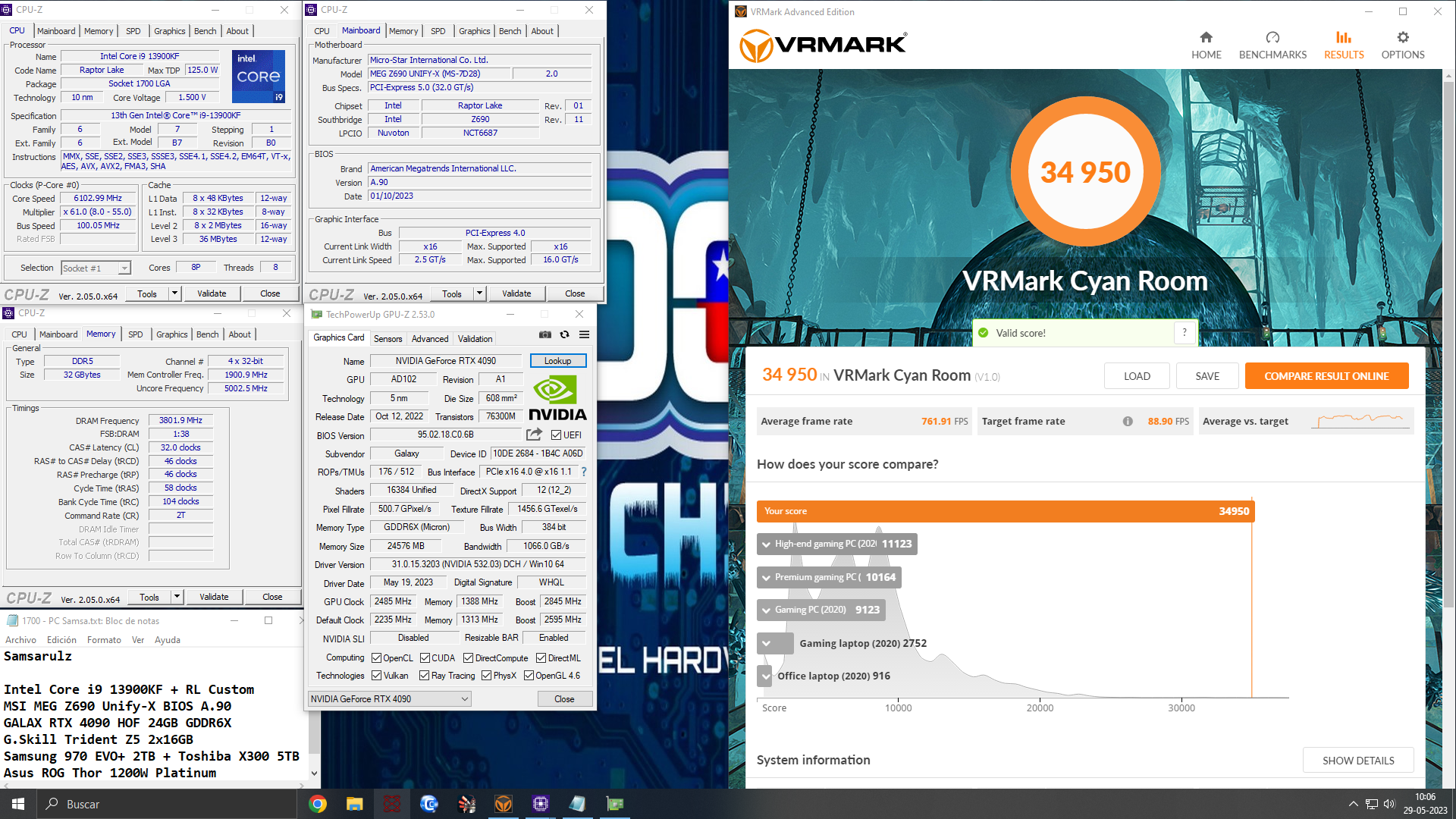The height and width of the screenshot is (819, 1456).
Task: Expand High-end gaming PC comparison
Action: pos(766,544)
